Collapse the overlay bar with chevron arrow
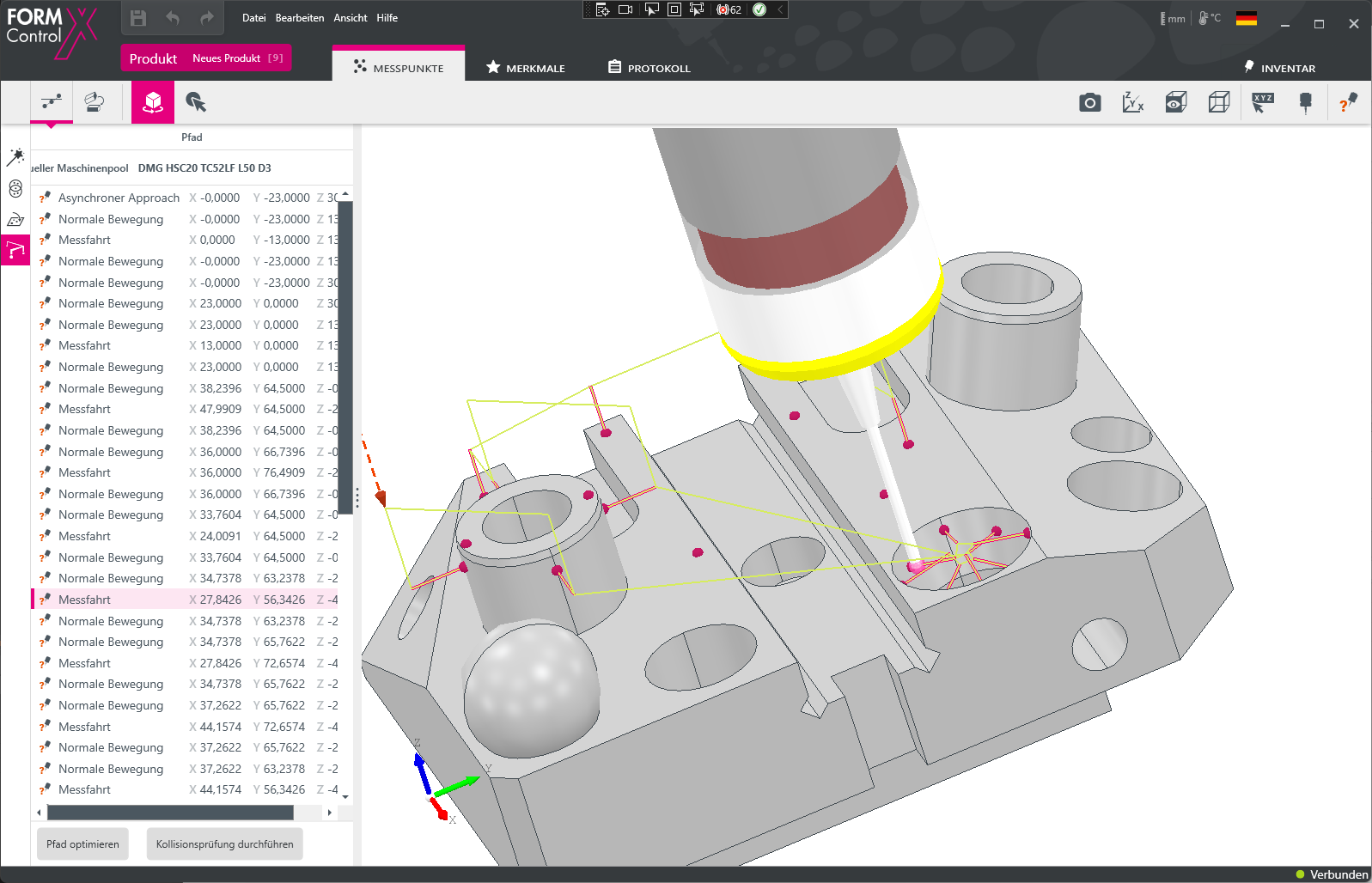 pyautogui.click(x=779, y=9)
